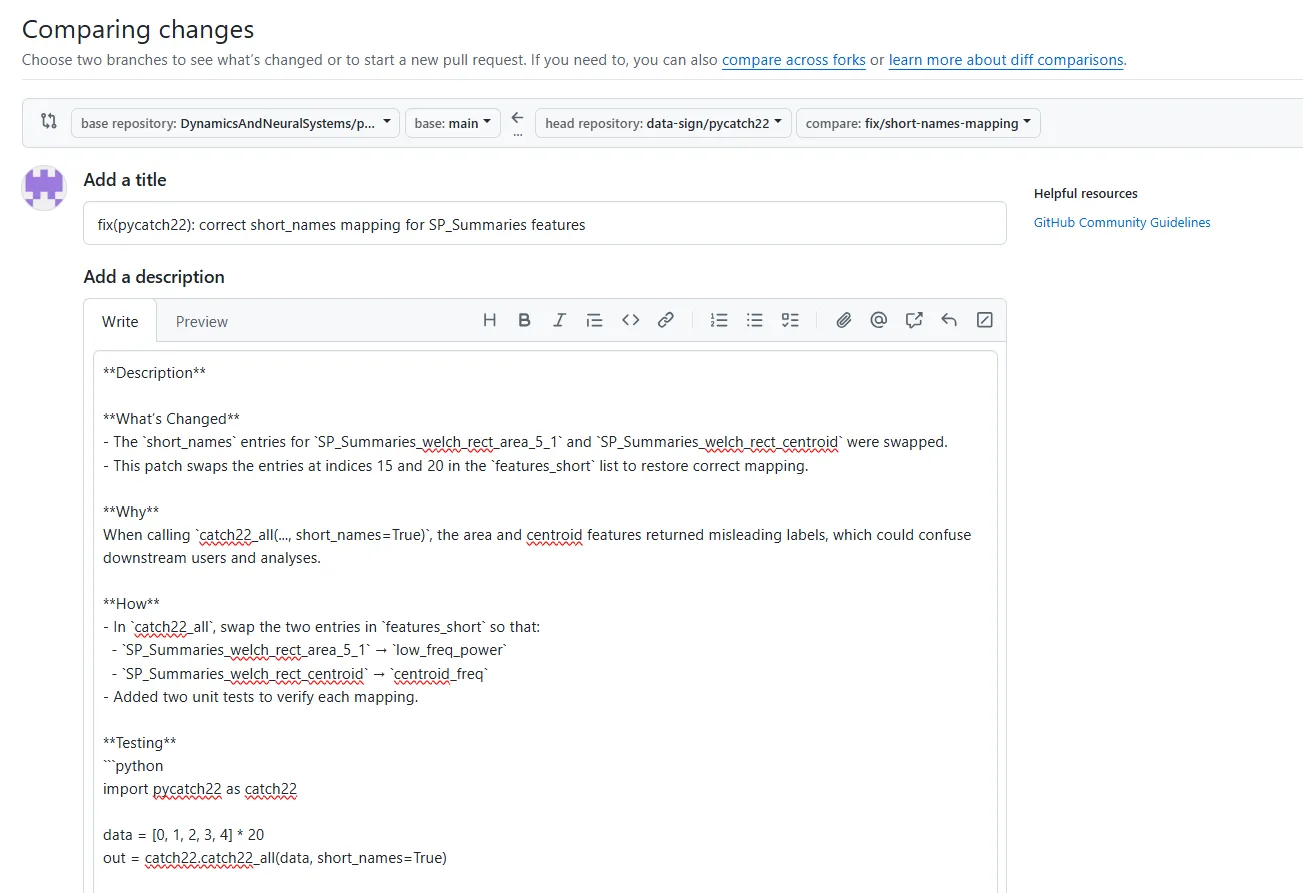Click the line mentioning indices 15 and 20

click(x=455, y=466)
